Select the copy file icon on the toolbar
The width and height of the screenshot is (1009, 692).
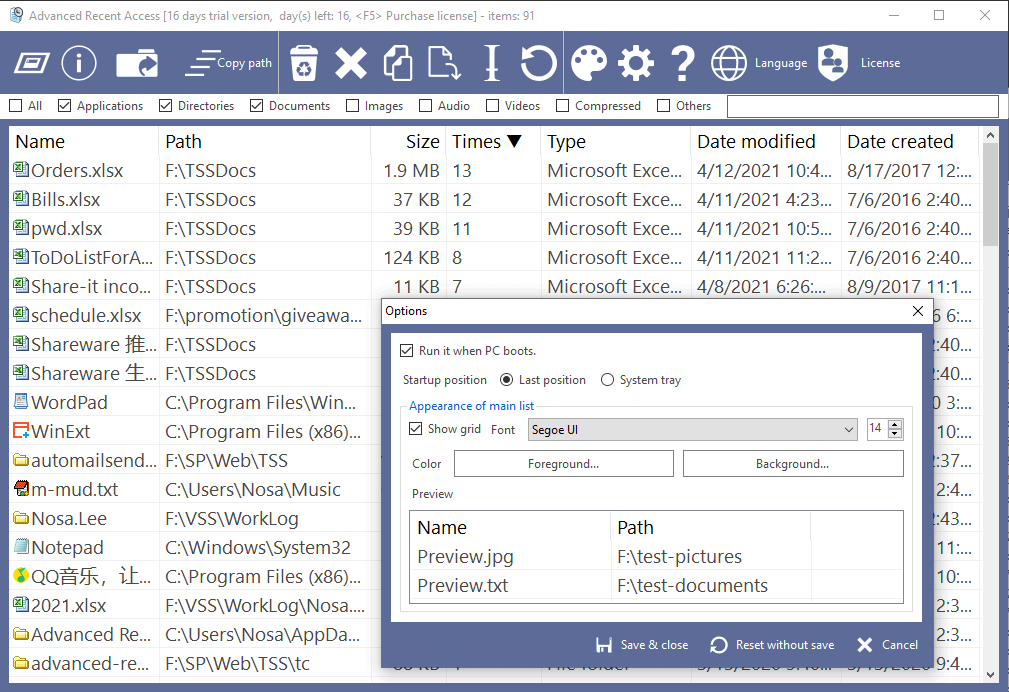coord(399,62)
